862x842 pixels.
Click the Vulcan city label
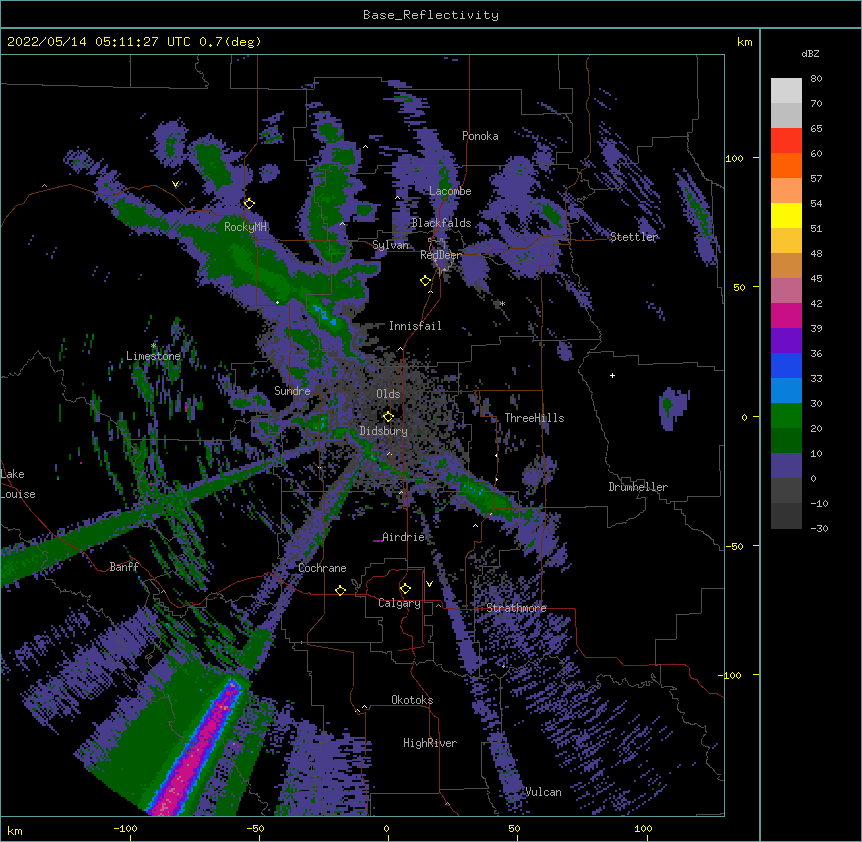(x=543, y=792)
